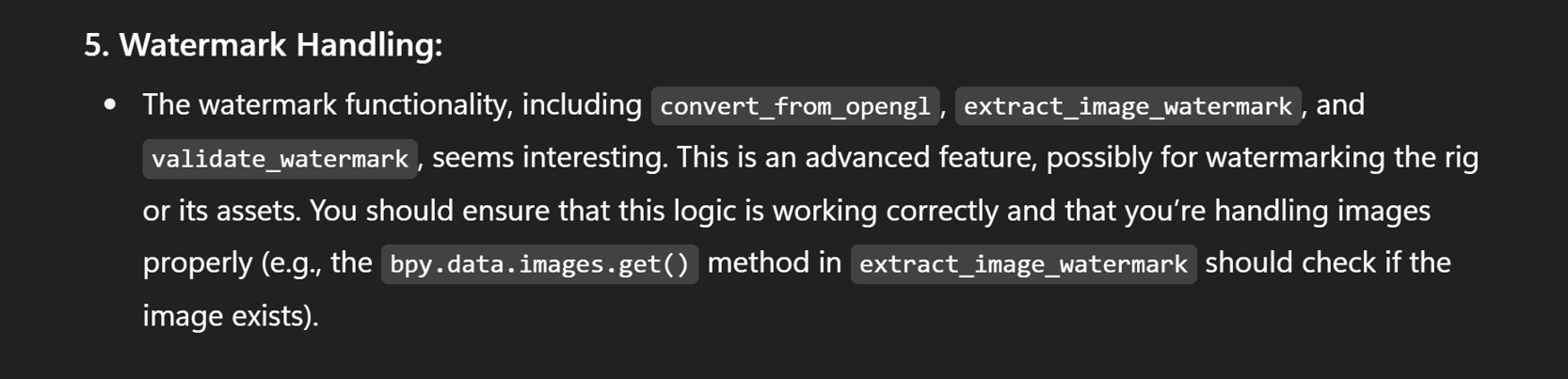1568x379 pixels.
Task: Click extract_image_watermark code after "method in"
Action: 1023,263
